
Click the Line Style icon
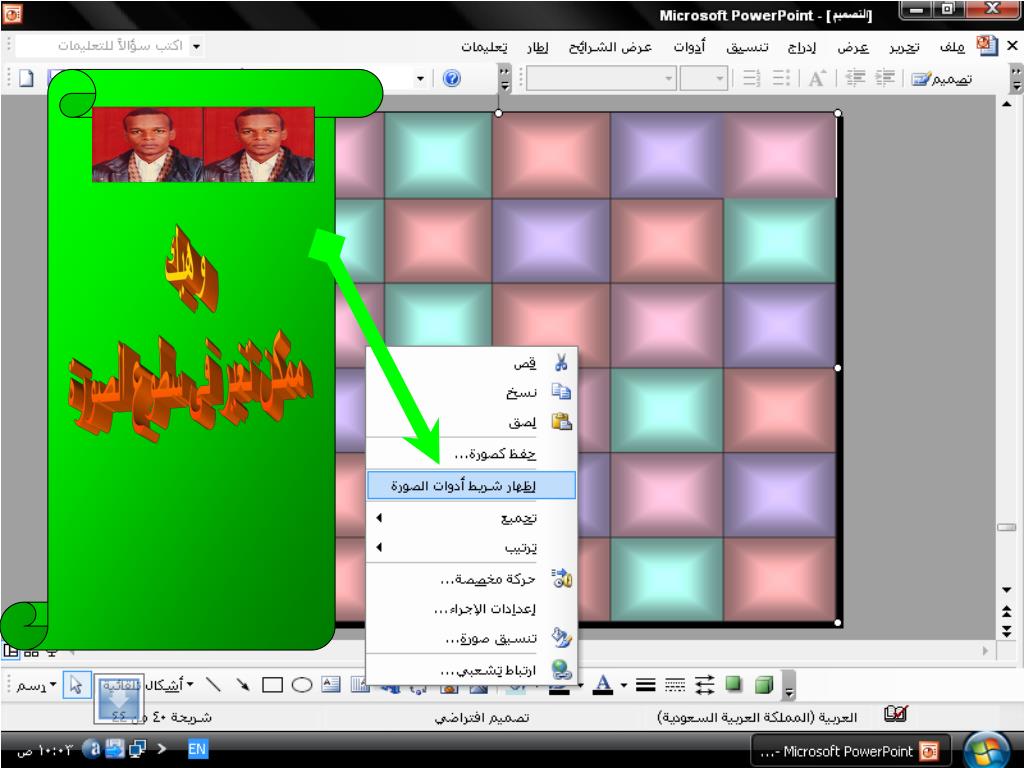point(646,685)
